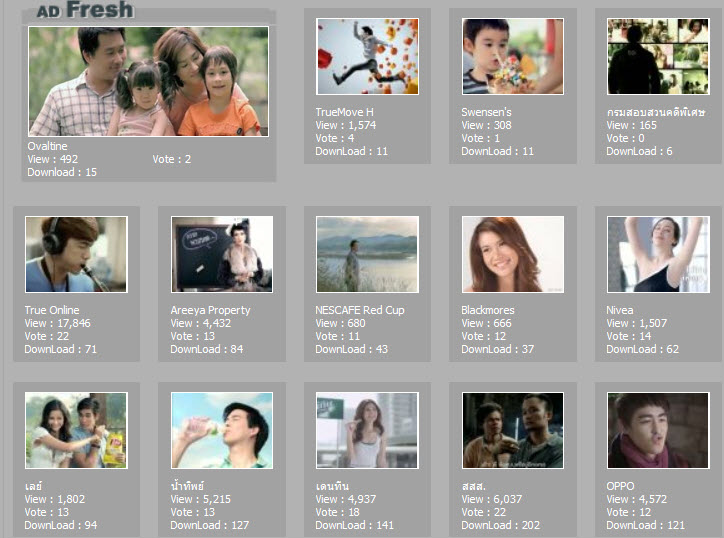The width and height of the screenshot is (724, 538).
Task: Click 'DownLoad : 121' under OPPO
Action: [x=646, y=525]
